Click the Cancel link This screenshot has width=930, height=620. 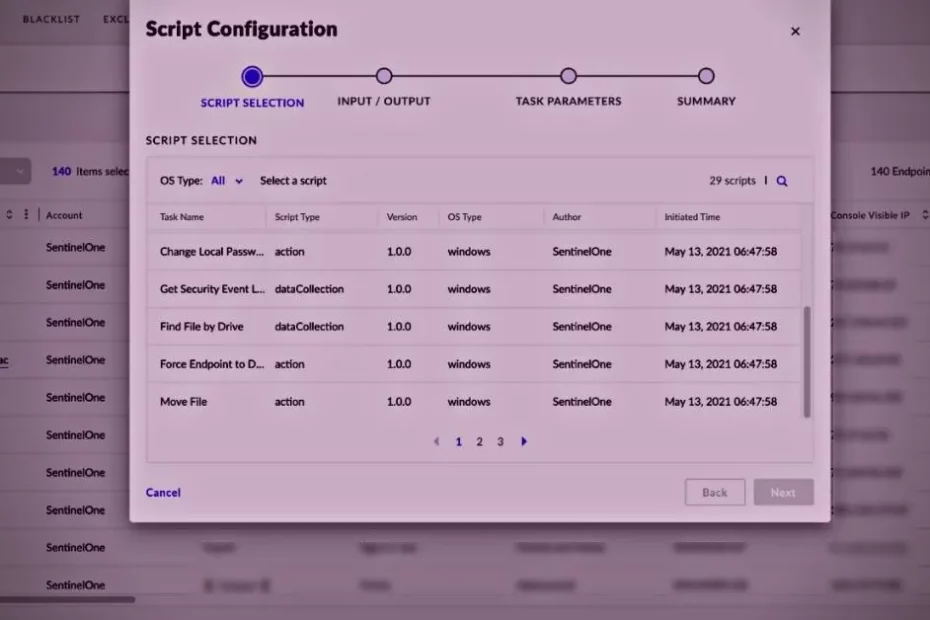(163, 492)
